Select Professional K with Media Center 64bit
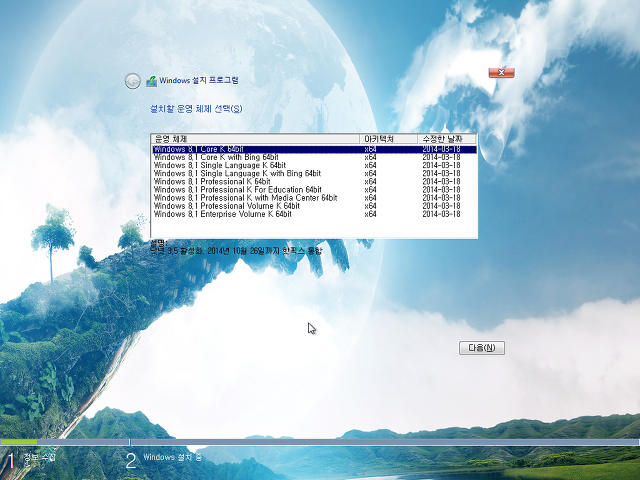Viewport: 640px width, 480px height. [x=314, y=198]
